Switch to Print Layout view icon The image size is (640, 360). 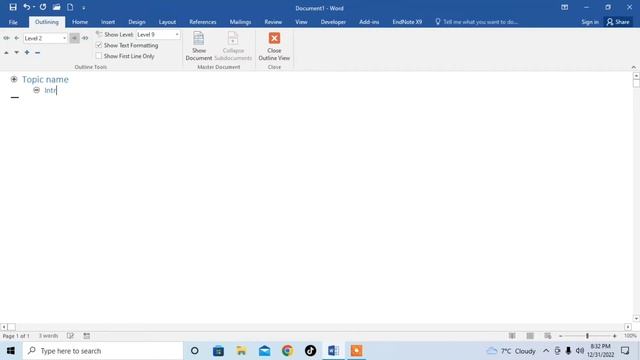click(530, 336)
